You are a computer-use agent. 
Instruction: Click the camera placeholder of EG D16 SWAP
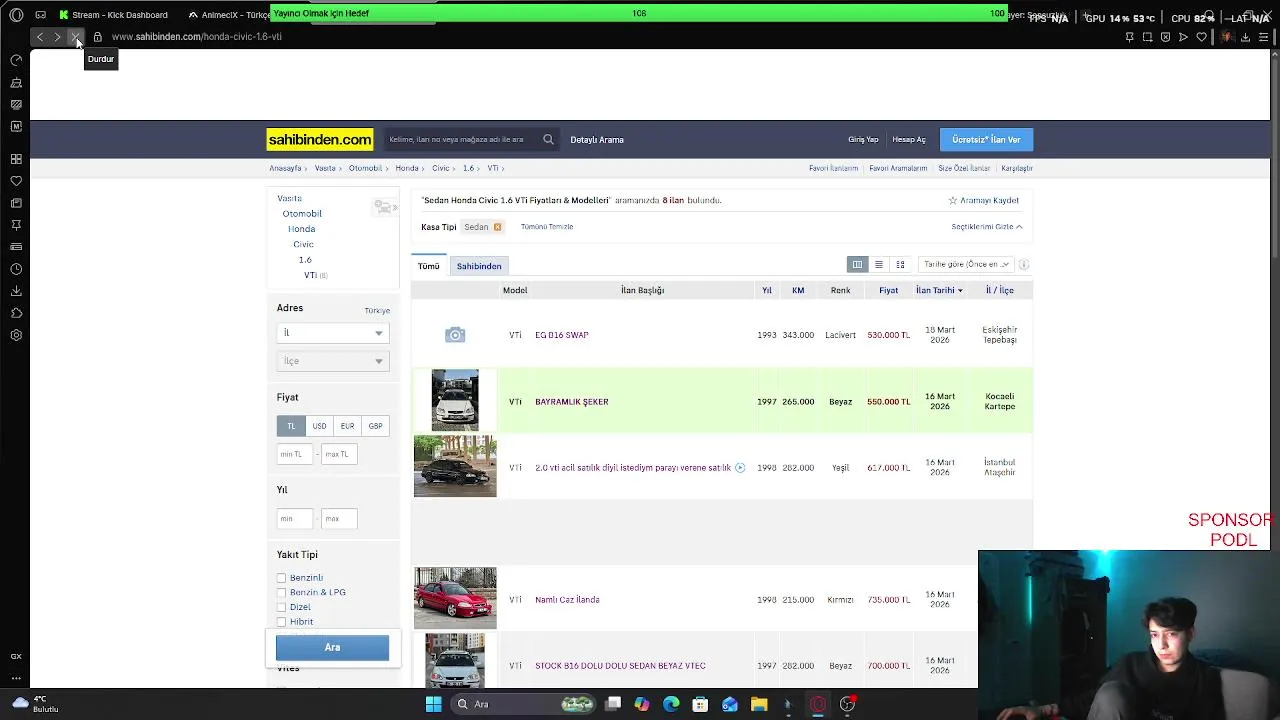455,335
